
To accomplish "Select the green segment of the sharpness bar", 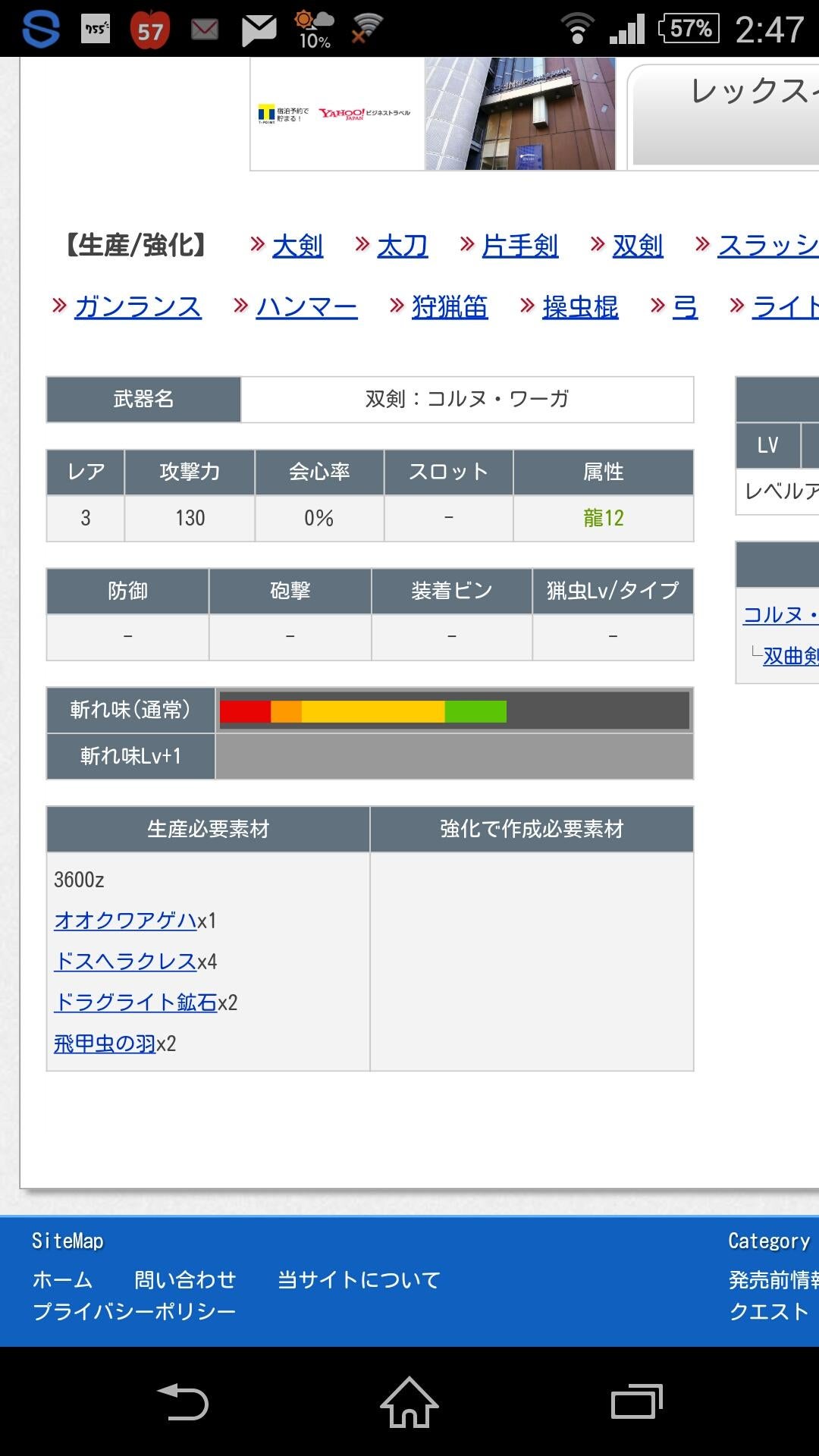I will (475, 711).
